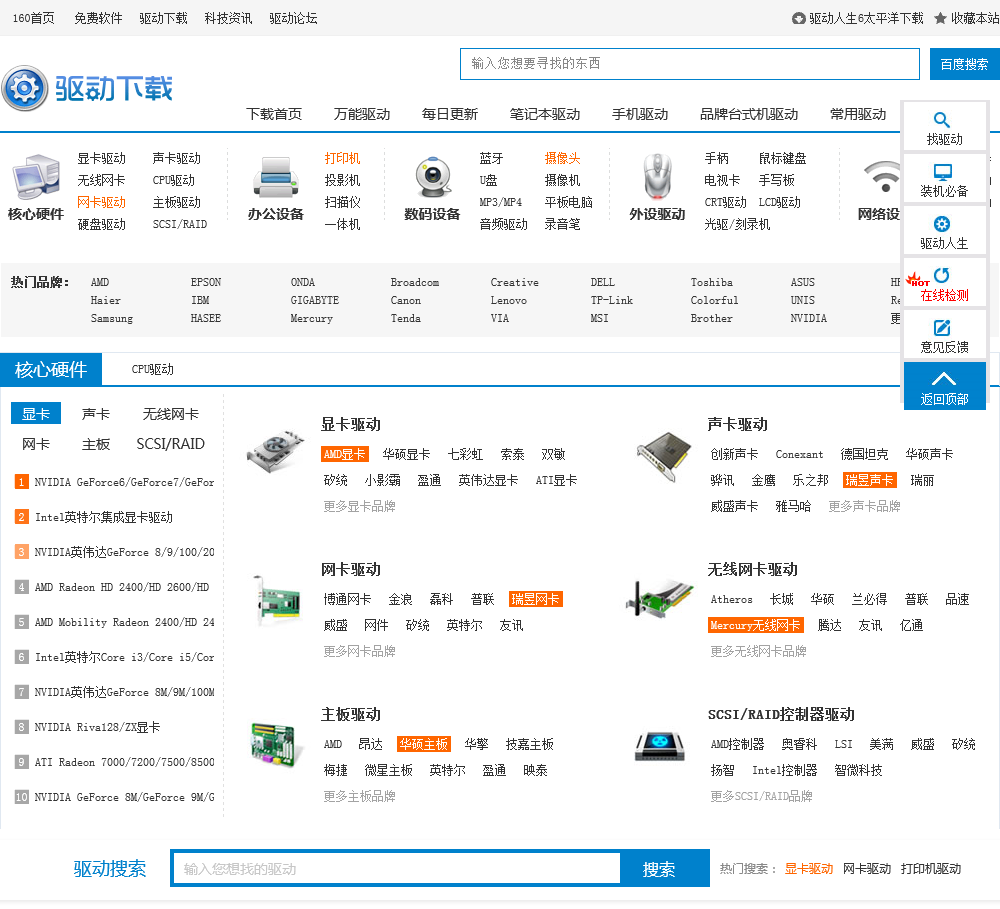Open 品牌台式机驱动 navigation item
1000x909 pixels.
[x=749, y=114]
